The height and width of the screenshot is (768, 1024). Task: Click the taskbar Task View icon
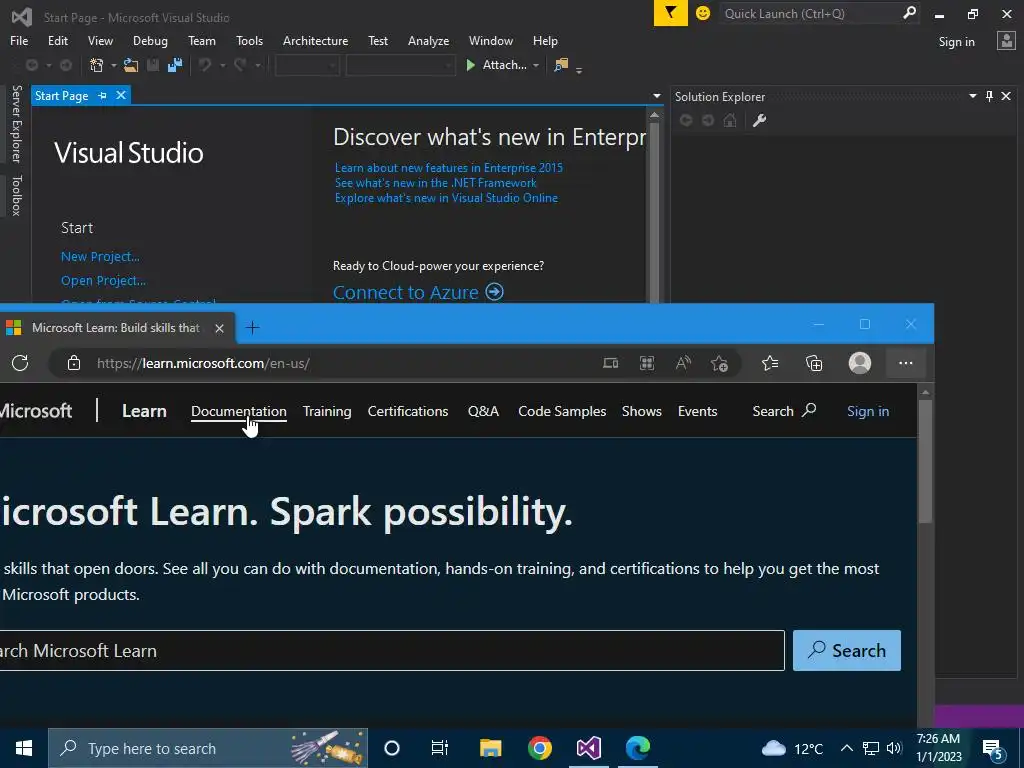(x=440, y=748)
